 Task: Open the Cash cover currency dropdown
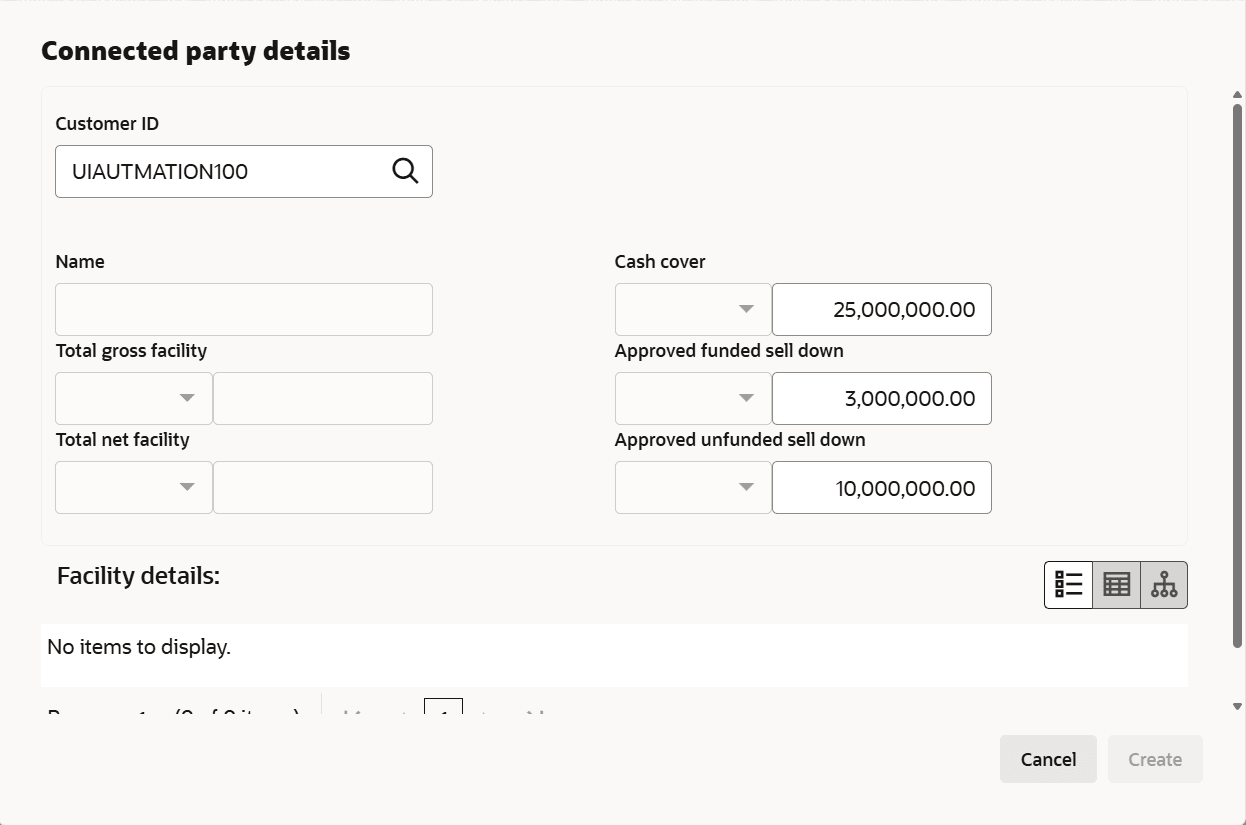(693, 309)
